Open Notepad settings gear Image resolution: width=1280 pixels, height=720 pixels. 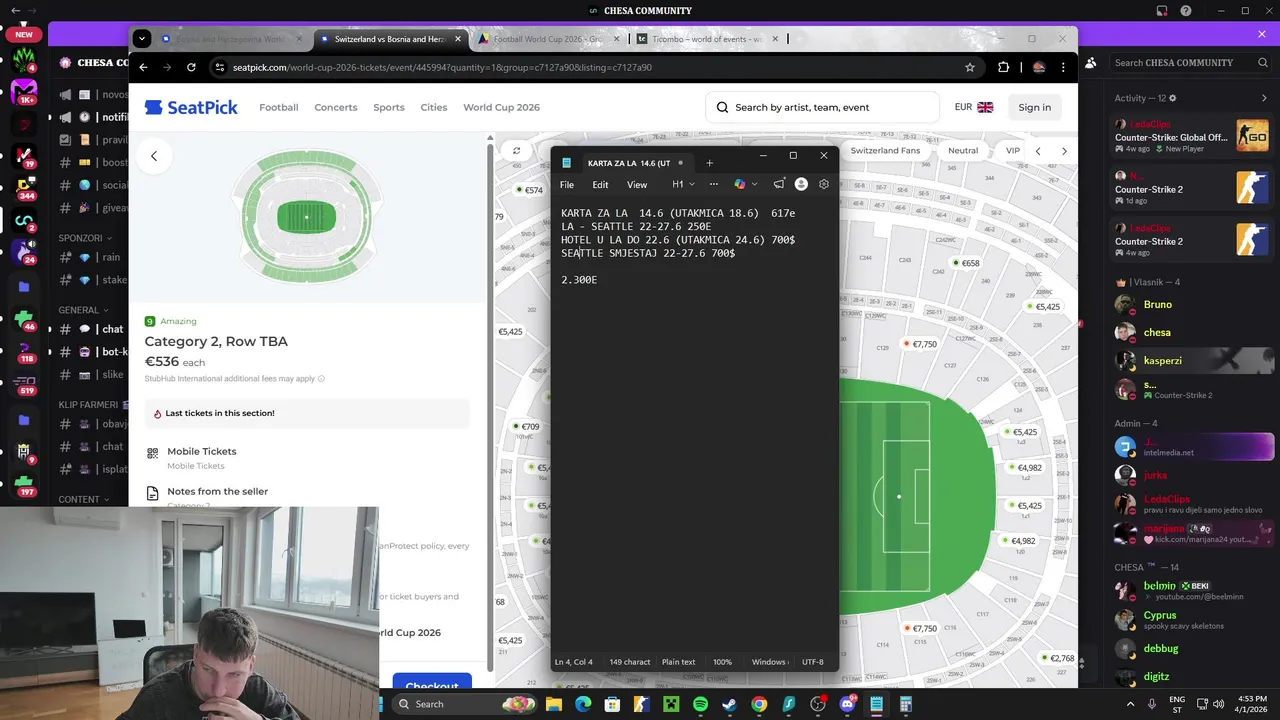coord(824,184)
